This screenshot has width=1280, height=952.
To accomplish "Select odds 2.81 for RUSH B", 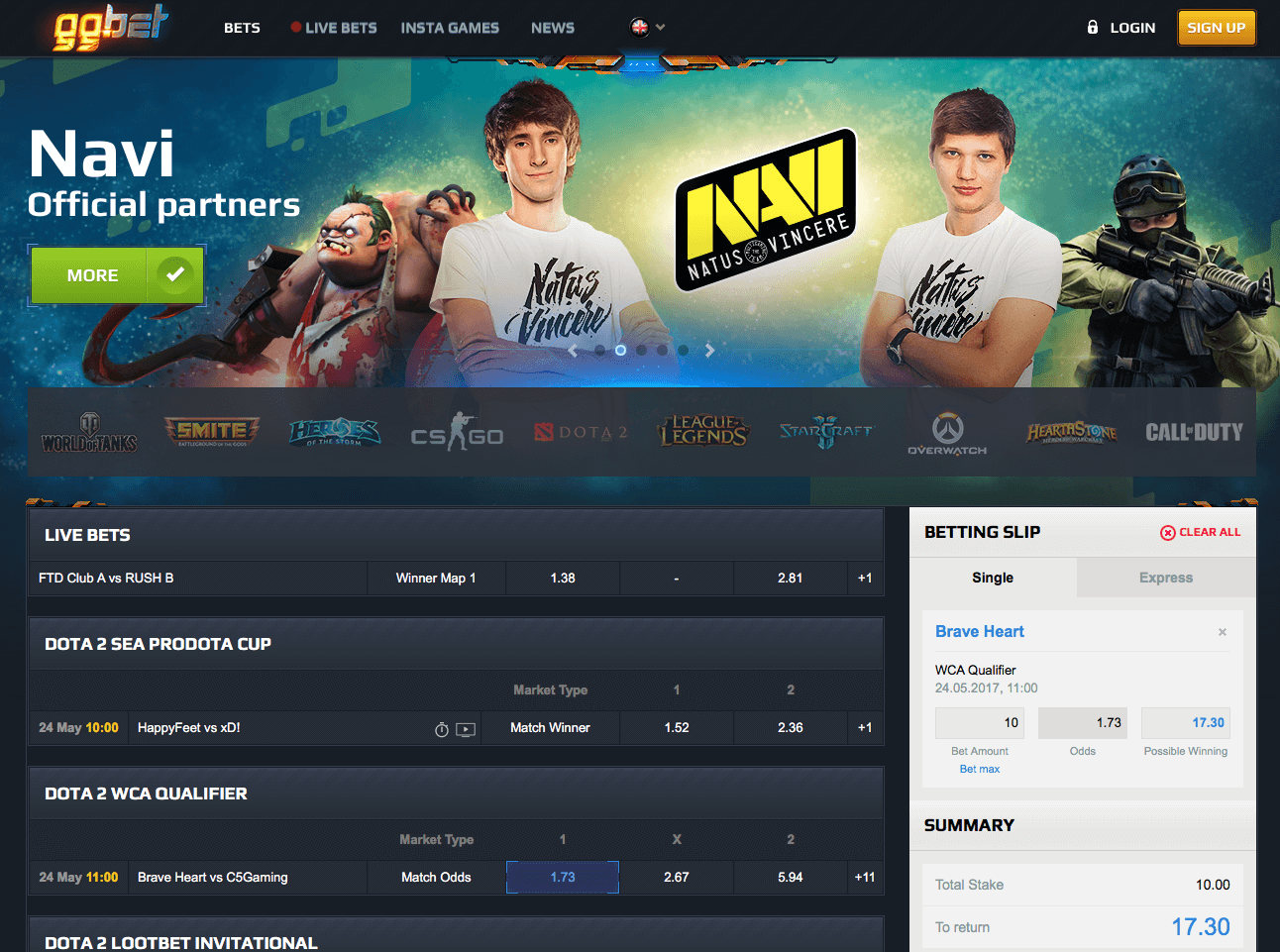I will [791, 579].
